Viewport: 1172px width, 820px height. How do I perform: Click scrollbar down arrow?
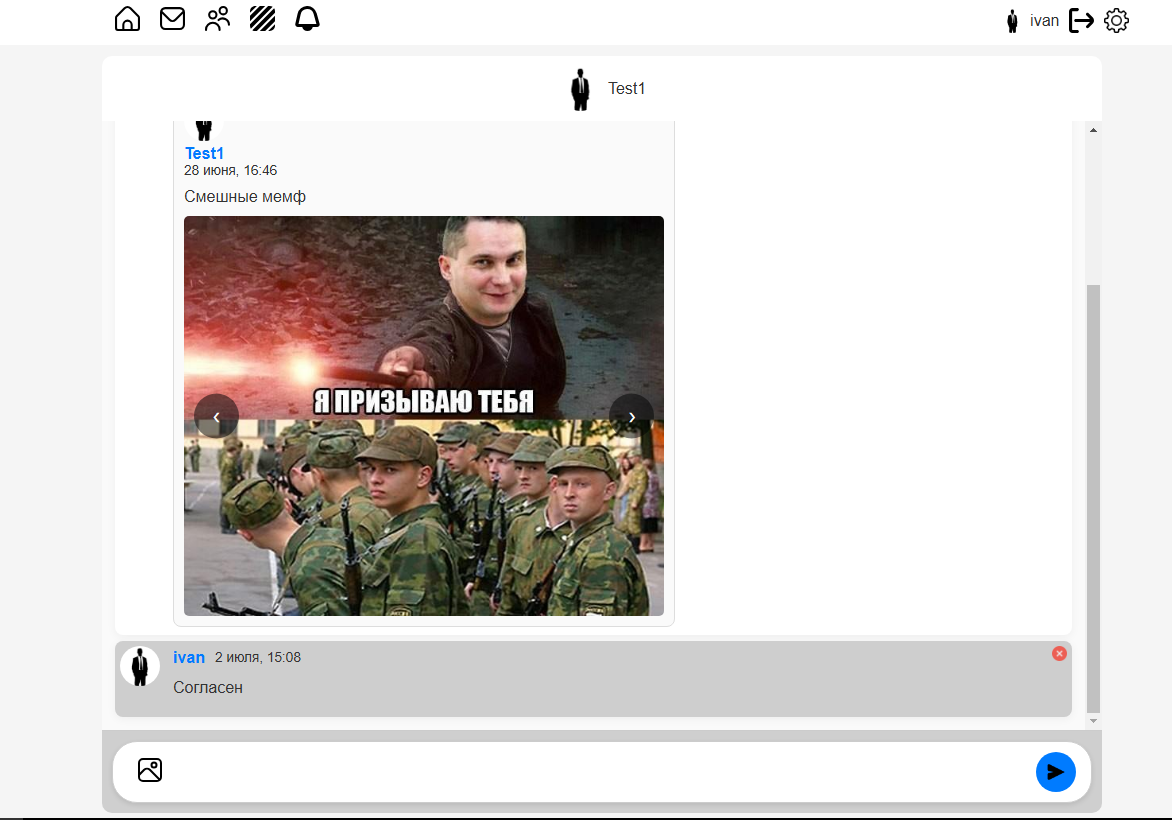pyautogui.click(x=1094, y=721)
